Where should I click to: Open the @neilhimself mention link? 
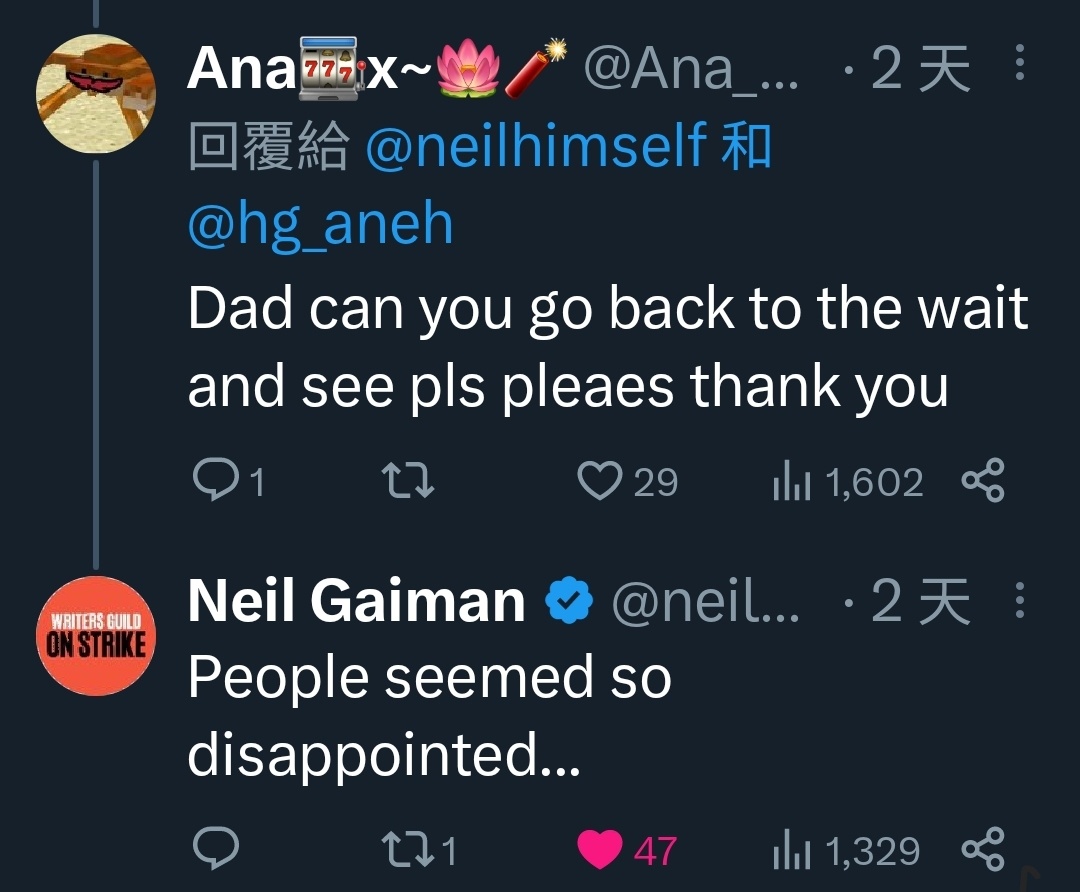[x=536, y=145]
